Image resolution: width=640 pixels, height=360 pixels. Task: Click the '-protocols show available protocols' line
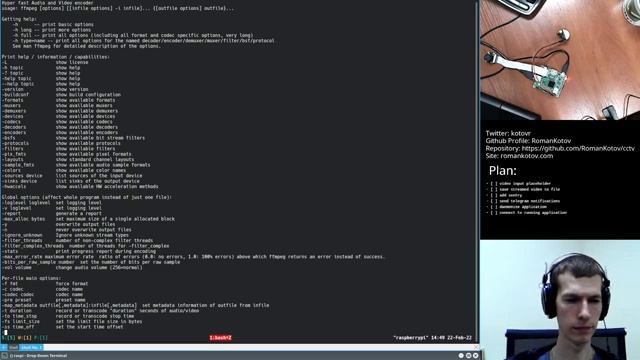click(x=61, y=143)
